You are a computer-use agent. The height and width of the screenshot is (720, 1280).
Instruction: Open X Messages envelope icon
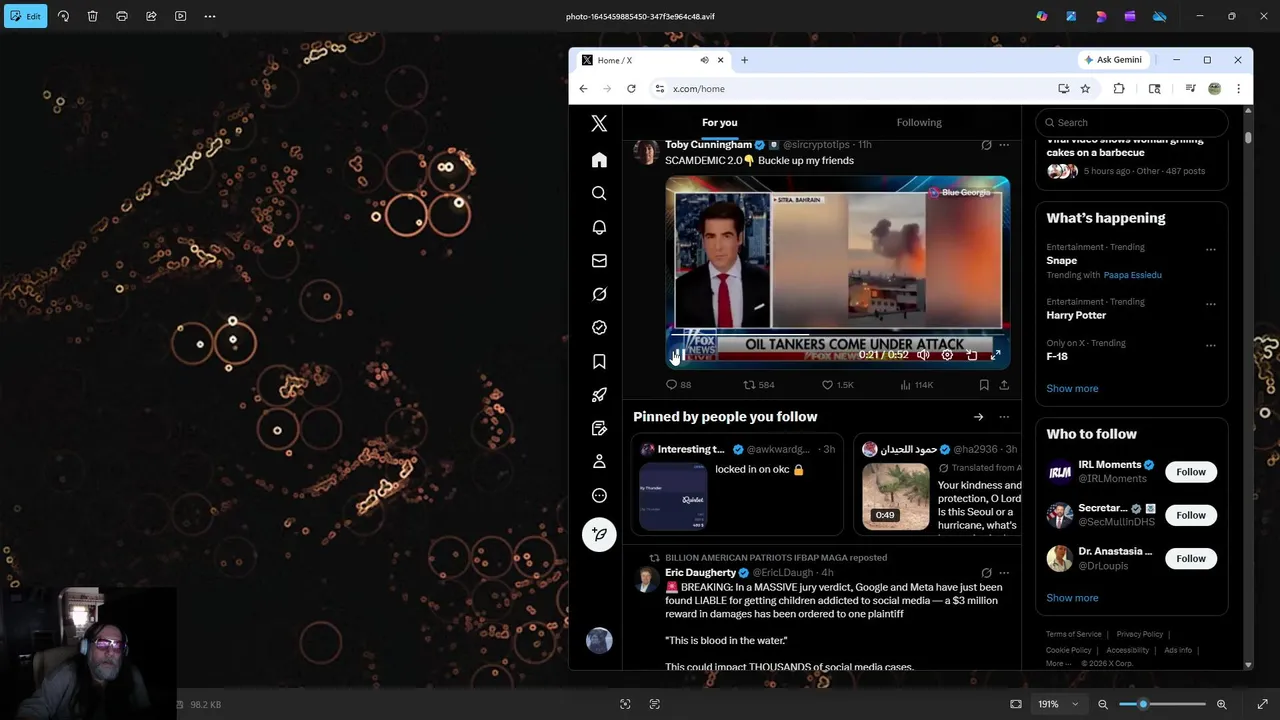[599, 260]
